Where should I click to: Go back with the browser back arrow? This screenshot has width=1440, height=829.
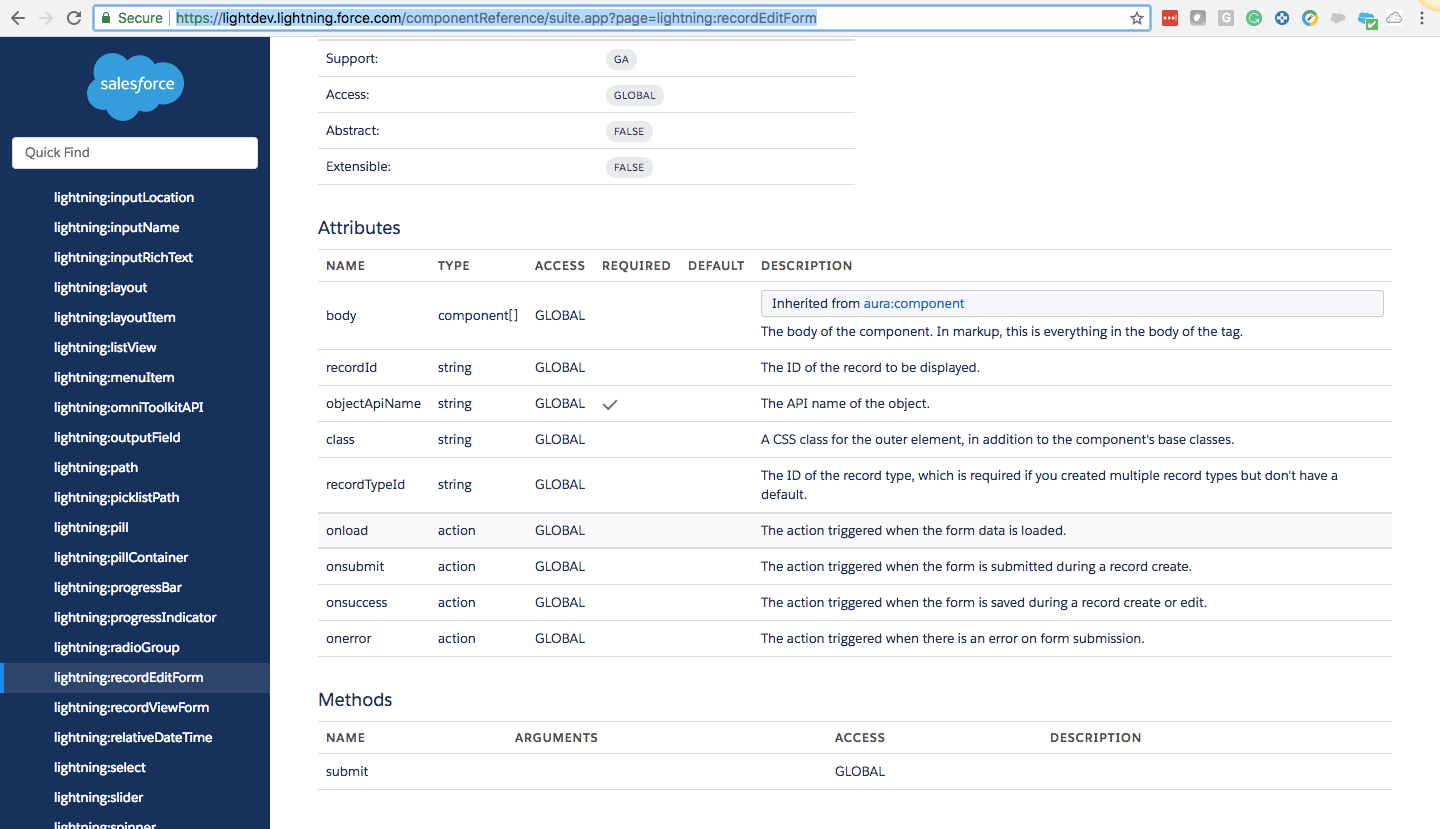tap(18, 18)
